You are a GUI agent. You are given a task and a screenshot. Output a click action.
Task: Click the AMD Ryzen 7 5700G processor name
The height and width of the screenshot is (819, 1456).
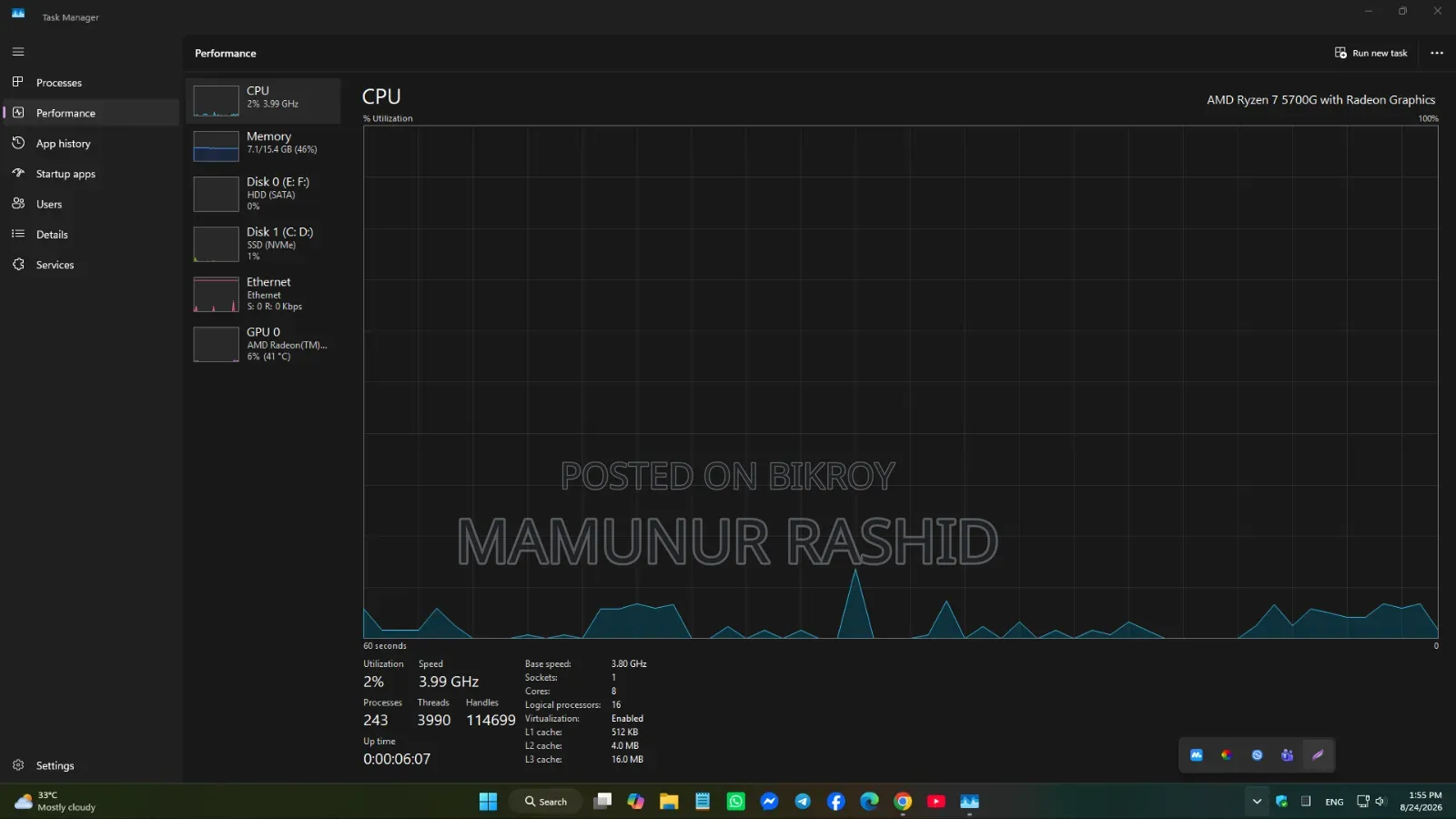(1320, 100)
